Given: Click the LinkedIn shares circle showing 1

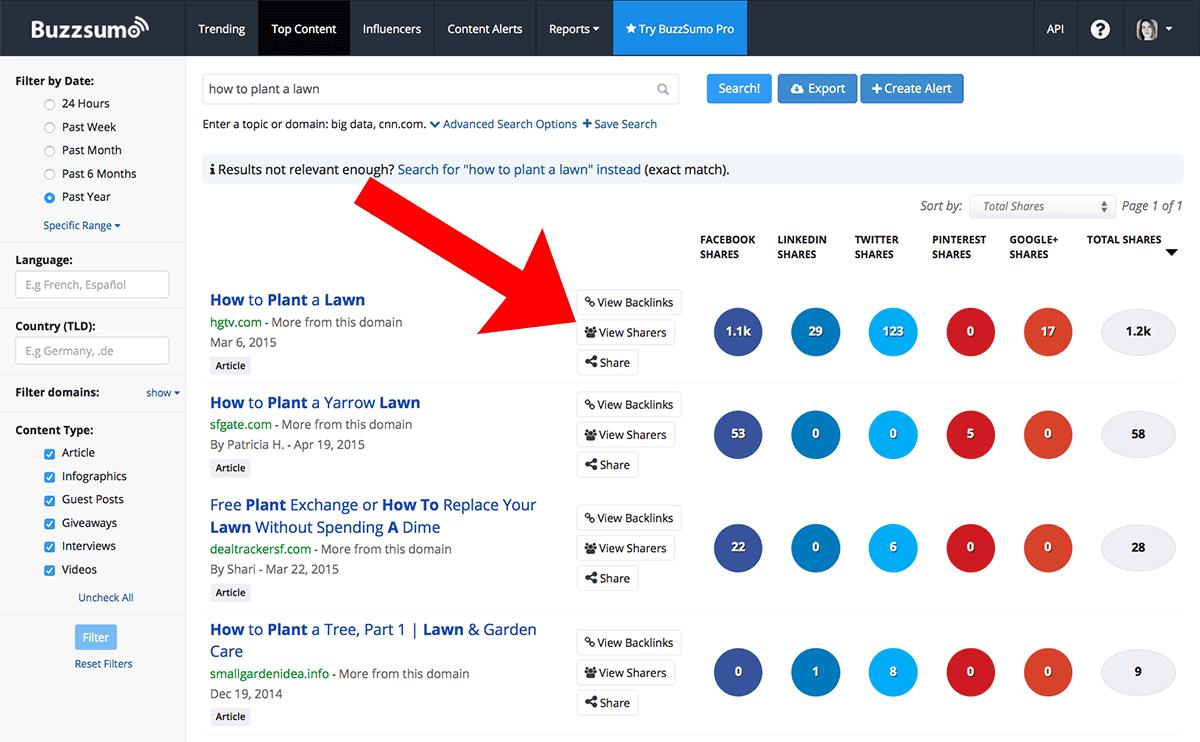Looking at the screenshot, I should coord(815,672).
